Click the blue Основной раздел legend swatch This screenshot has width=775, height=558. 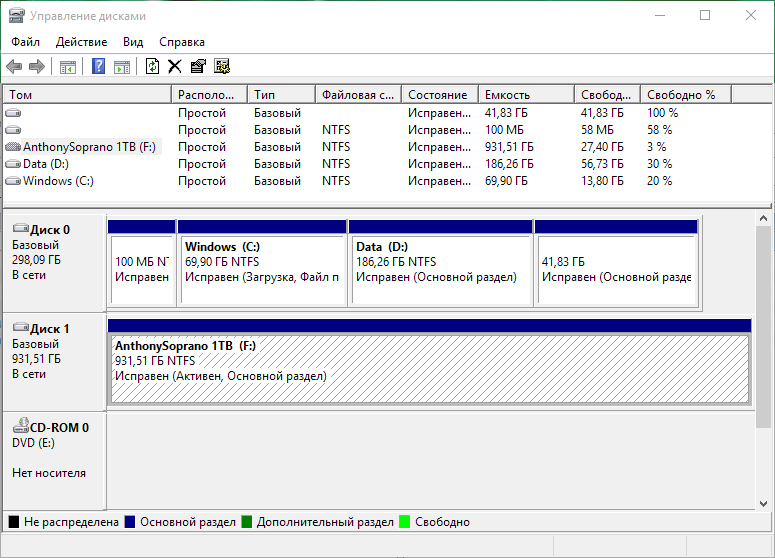click(130, 522)
